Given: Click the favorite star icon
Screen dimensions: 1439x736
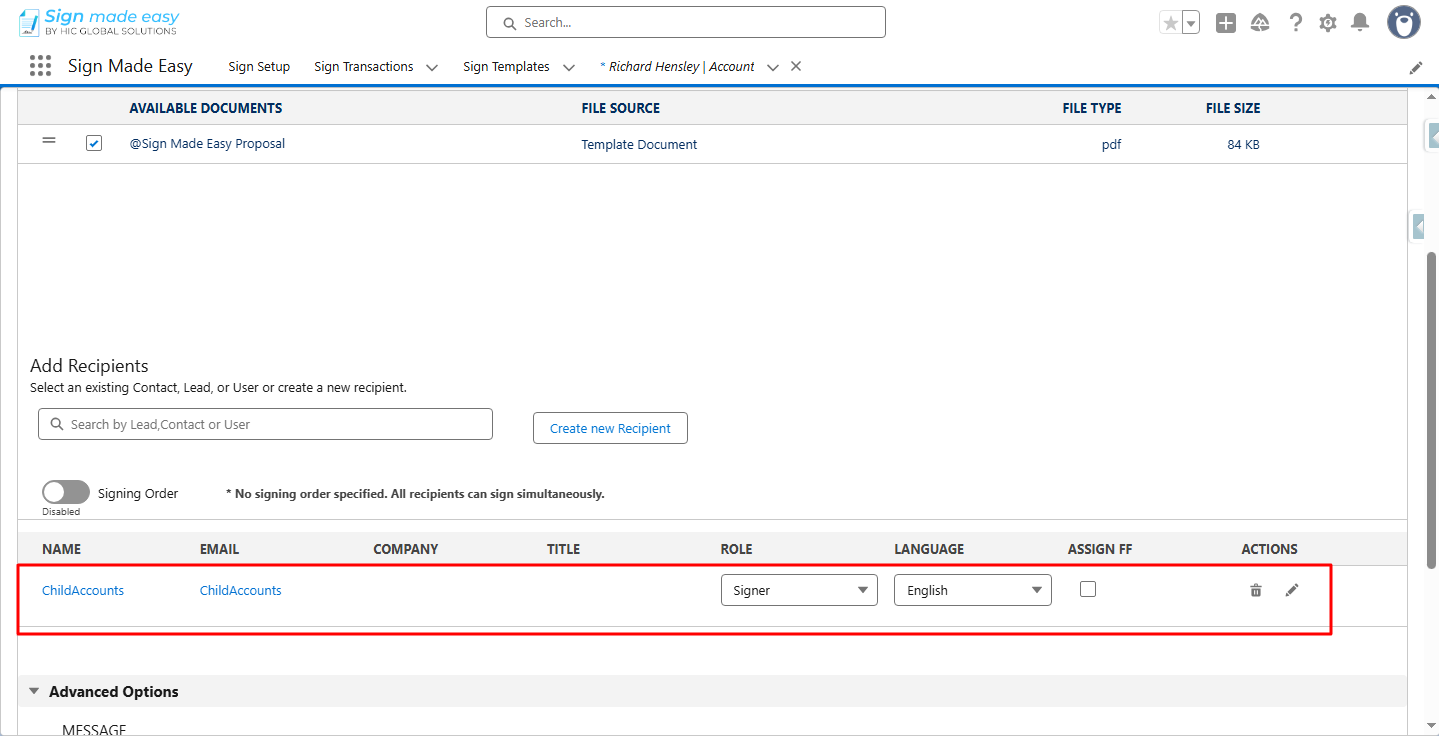Looking at the screenshot, I should click(x=1172, y=20).
